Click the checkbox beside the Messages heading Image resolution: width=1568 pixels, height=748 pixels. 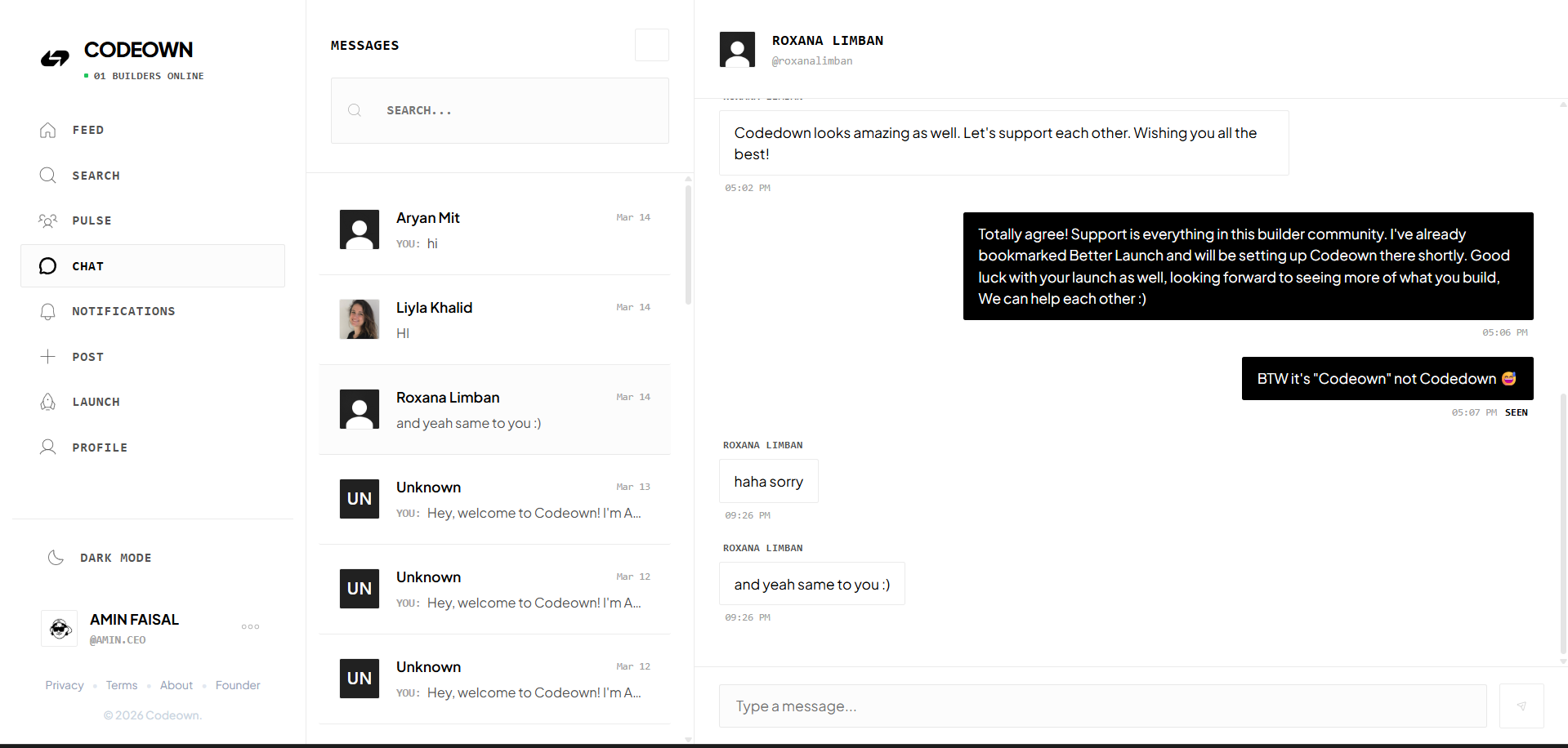651,45
